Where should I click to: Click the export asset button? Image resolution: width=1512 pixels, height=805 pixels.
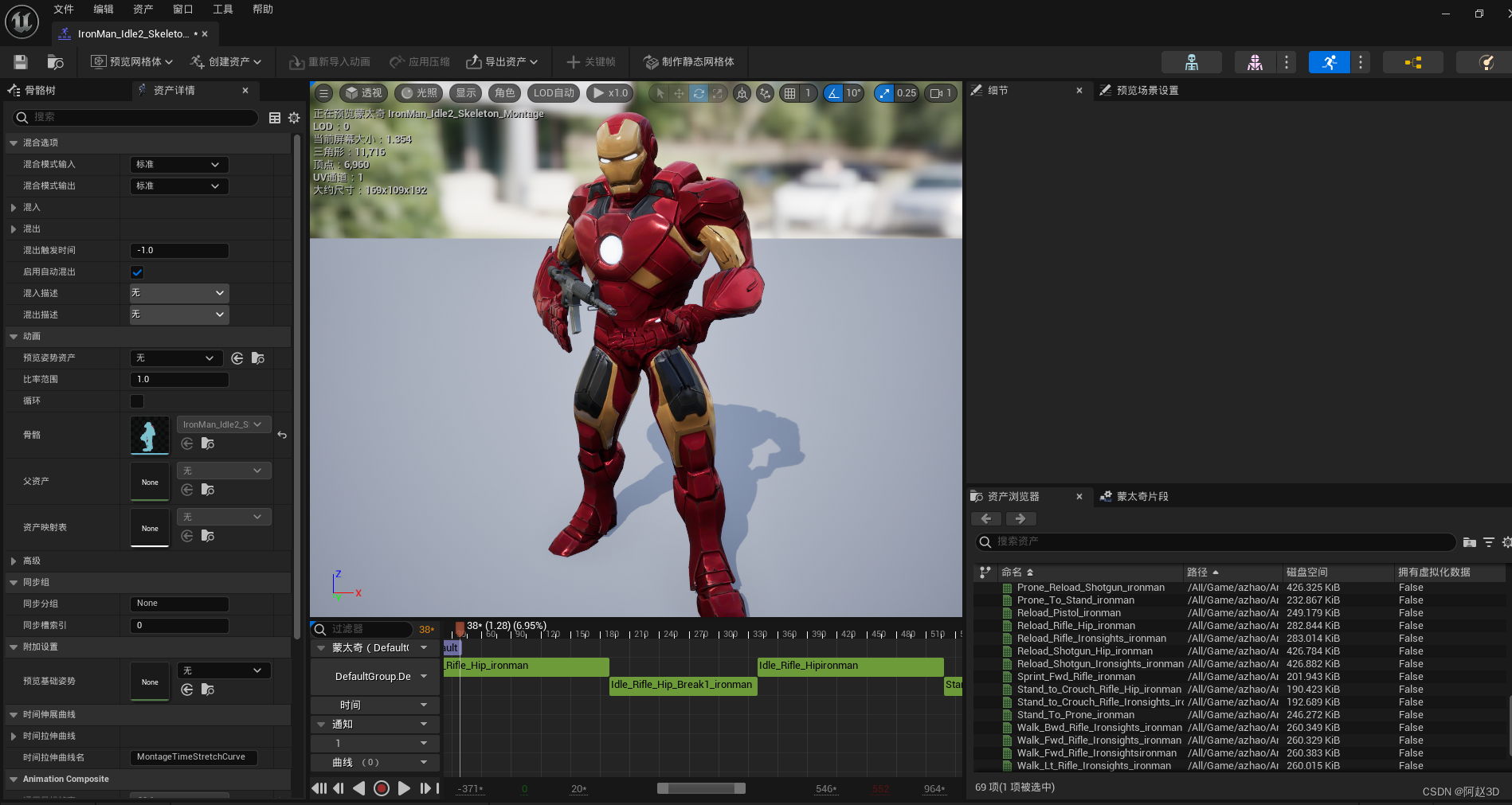(502, 62)
